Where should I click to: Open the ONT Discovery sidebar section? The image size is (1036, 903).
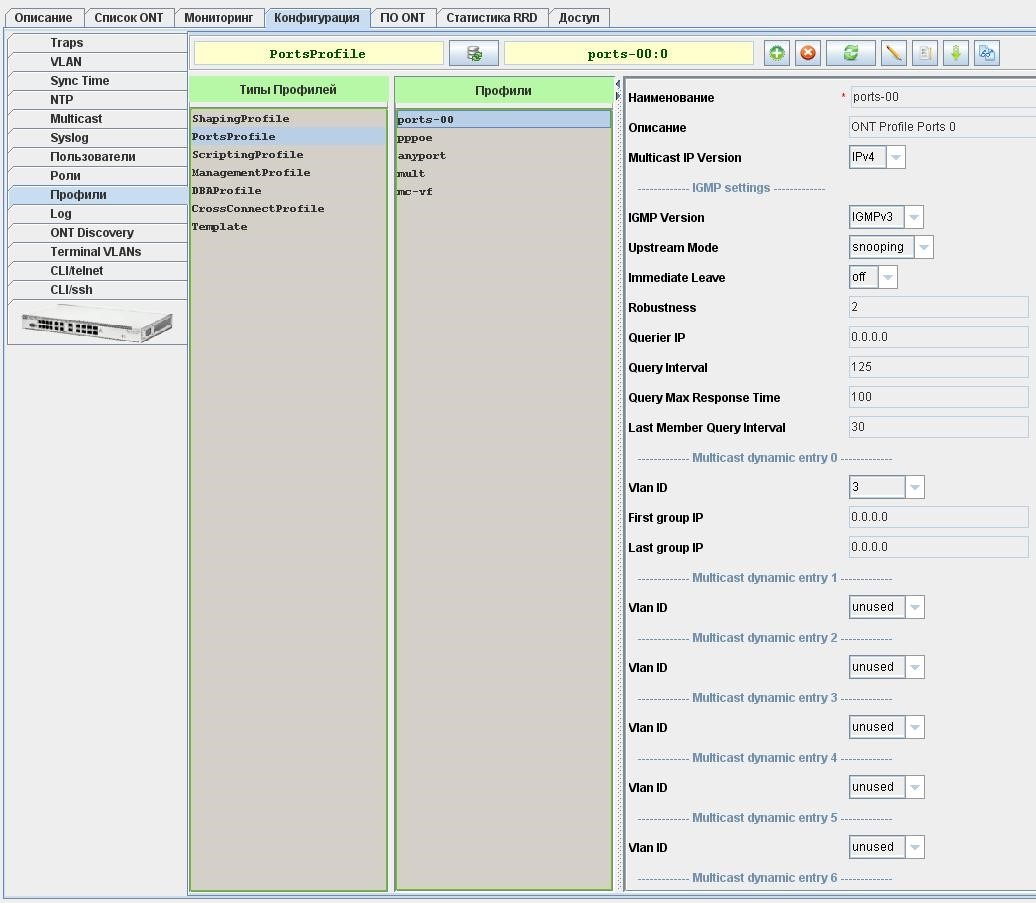coord(92,233)
